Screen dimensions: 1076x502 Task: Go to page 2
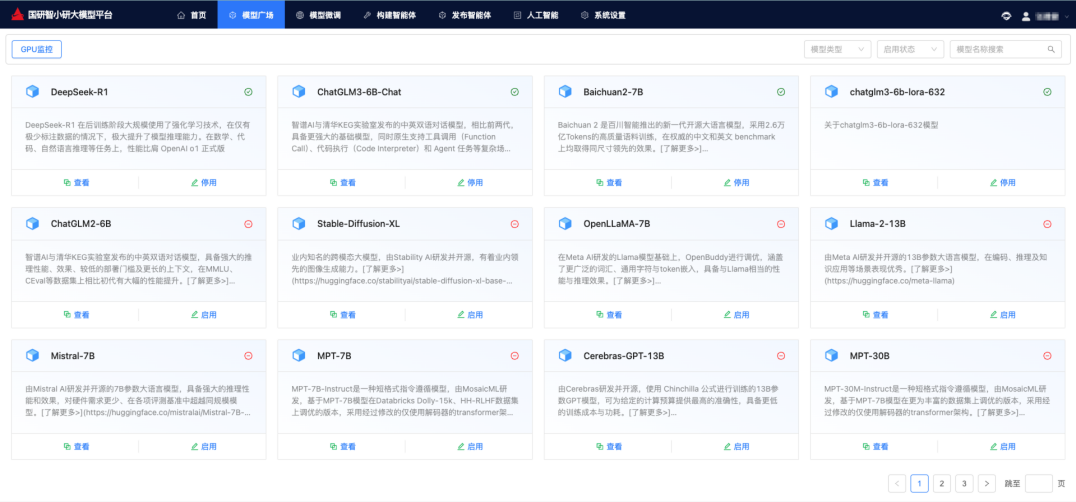(942, 483)
